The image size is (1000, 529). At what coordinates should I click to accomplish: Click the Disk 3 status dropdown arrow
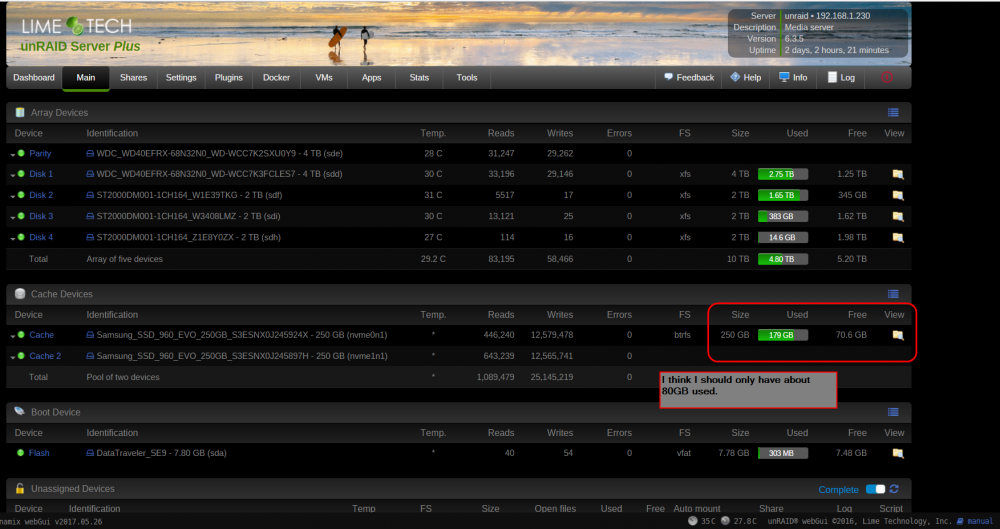(13, 217)
